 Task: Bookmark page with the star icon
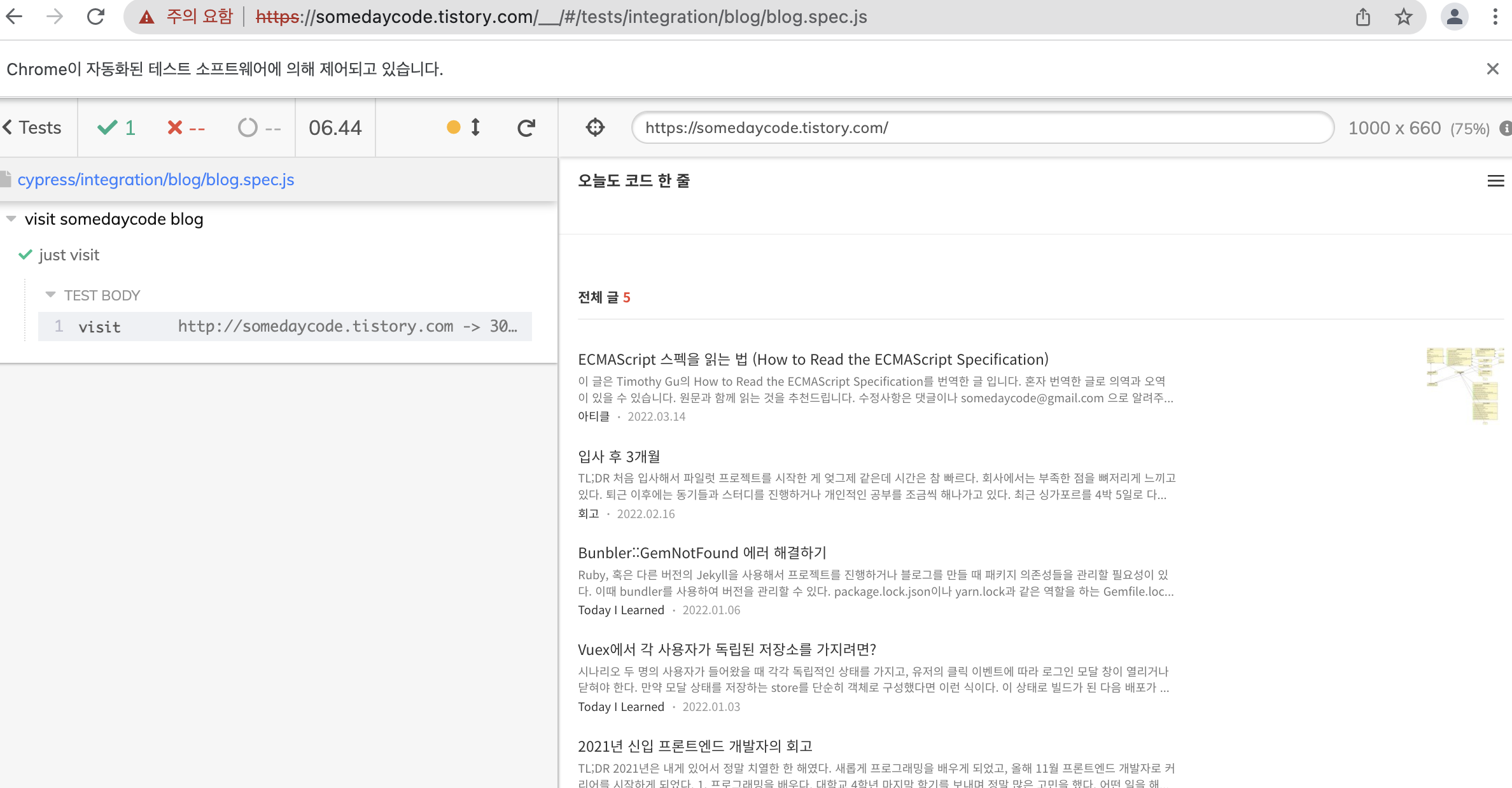click(1403, 17)
